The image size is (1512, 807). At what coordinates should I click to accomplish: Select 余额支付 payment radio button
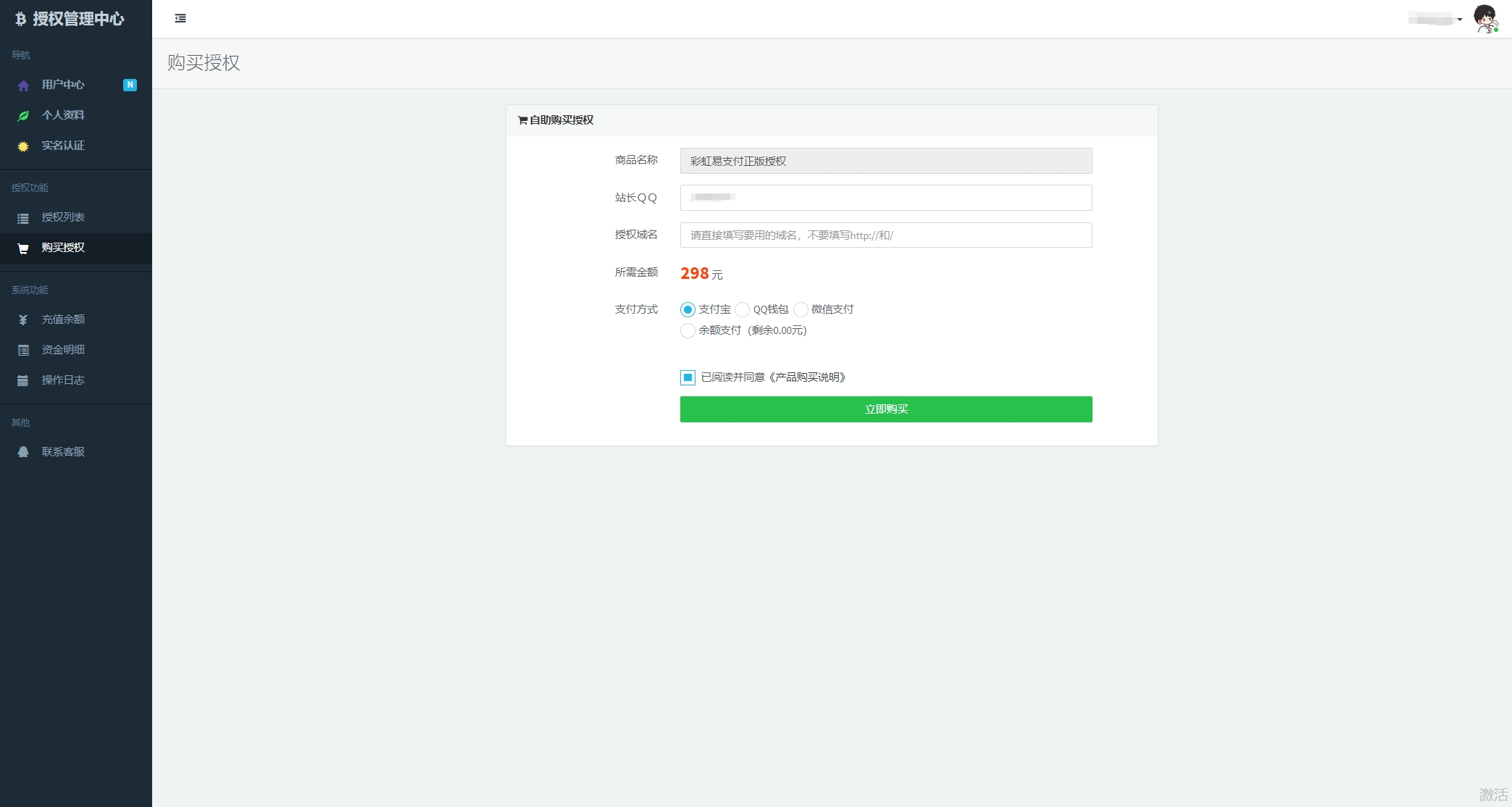[x=688, y=331]
